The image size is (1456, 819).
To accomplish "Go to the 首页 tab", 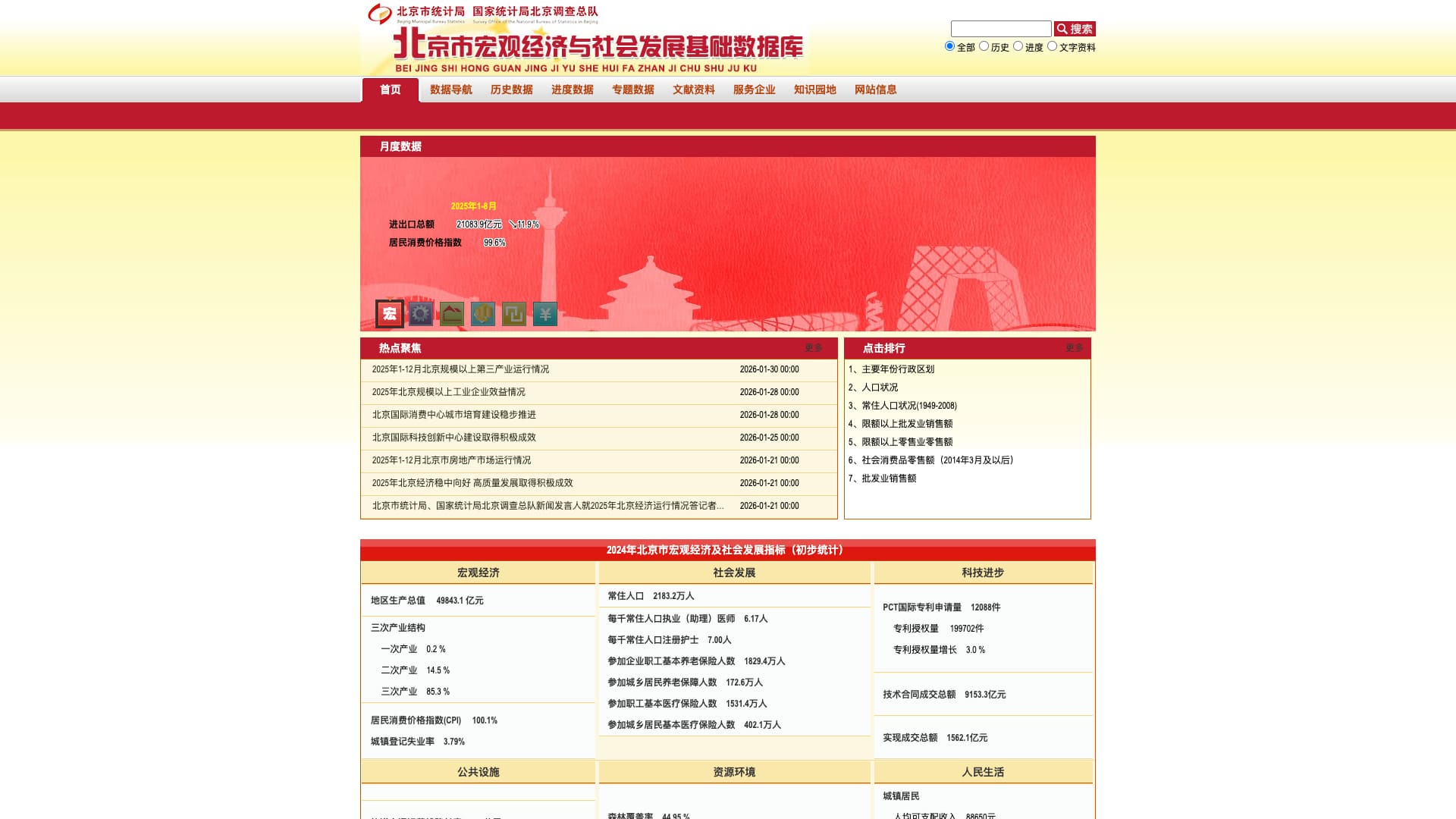I will click(x=391, y=89).
